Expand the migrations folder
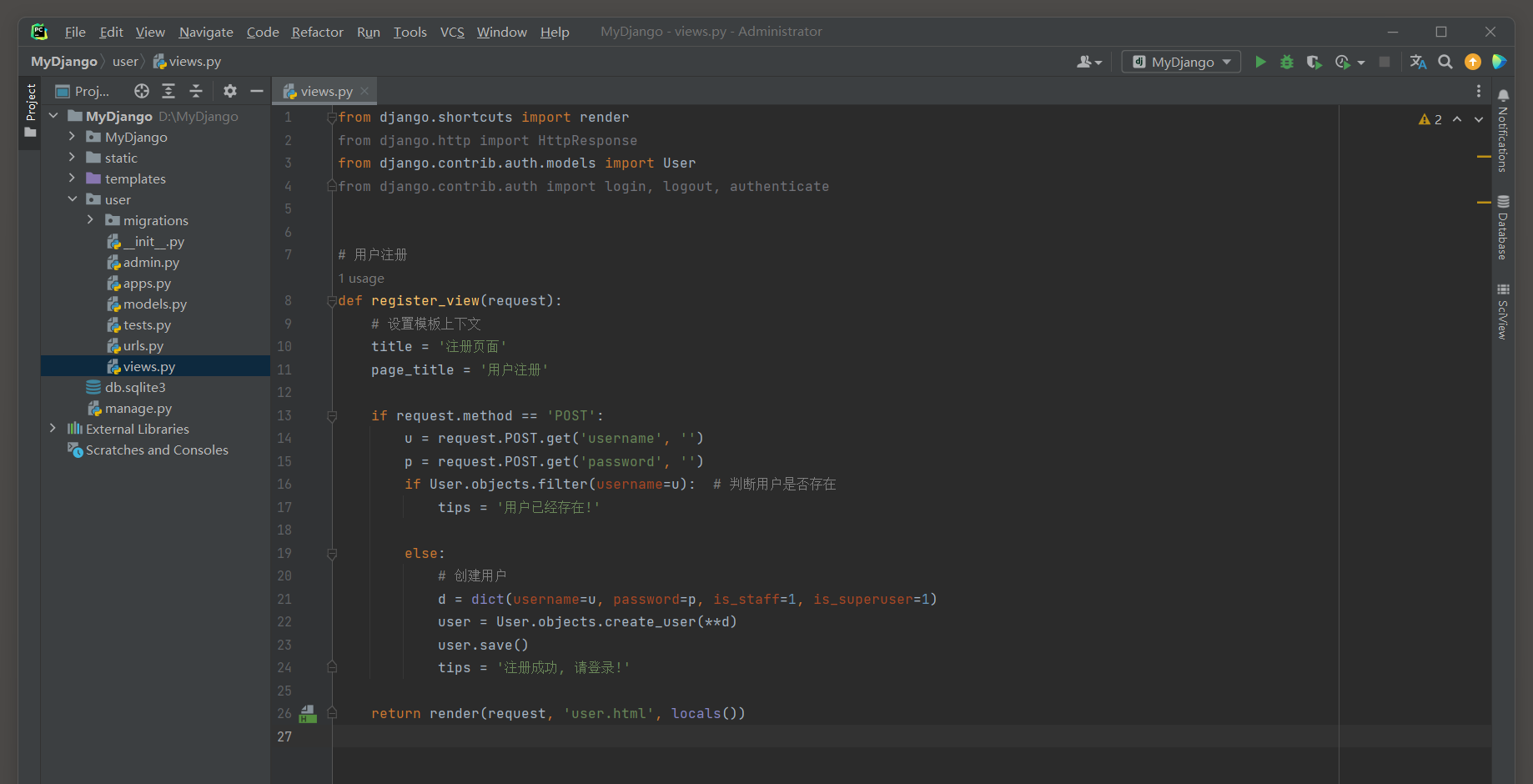The image size is (1533, 784). [x=90, y=220]
